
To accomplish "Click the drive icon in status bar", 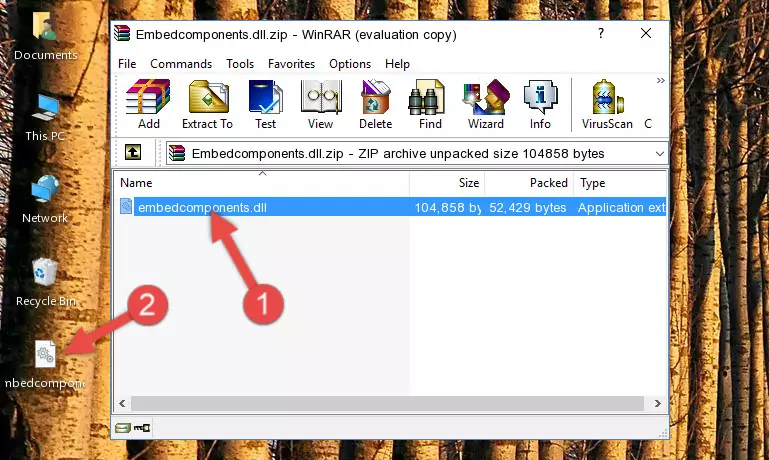I will (x=123, y=428).
